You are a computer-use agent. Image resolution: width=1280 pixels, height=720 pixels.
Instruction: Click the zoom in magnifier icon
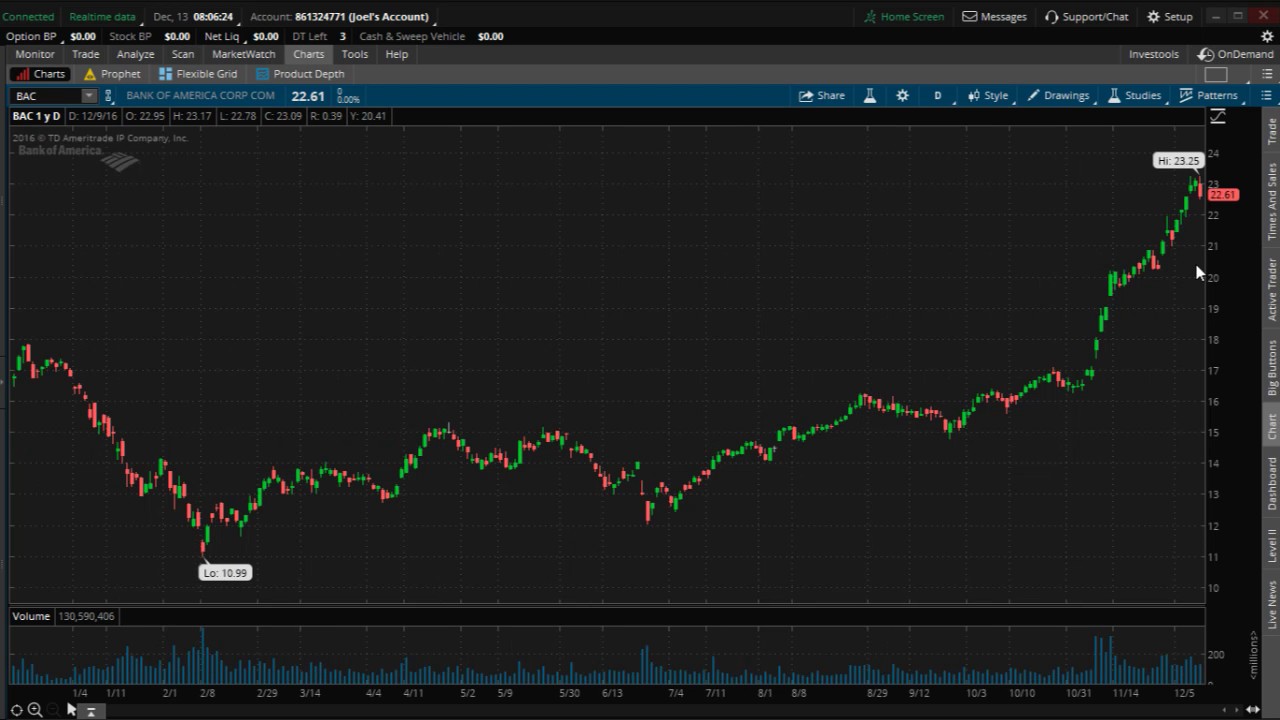click(35, 710)
